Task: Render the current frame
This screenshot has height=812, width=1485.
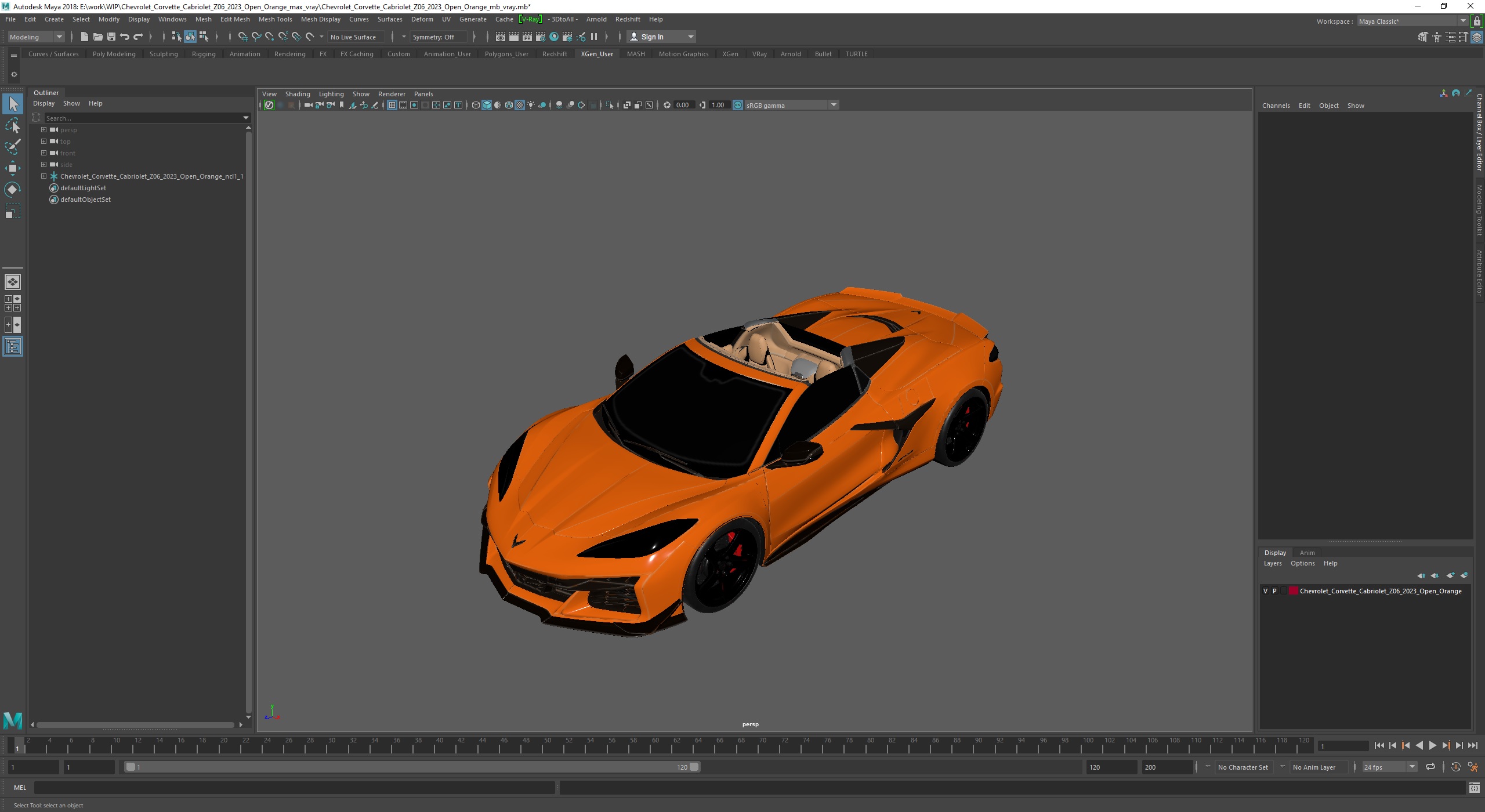Action: 513,37
